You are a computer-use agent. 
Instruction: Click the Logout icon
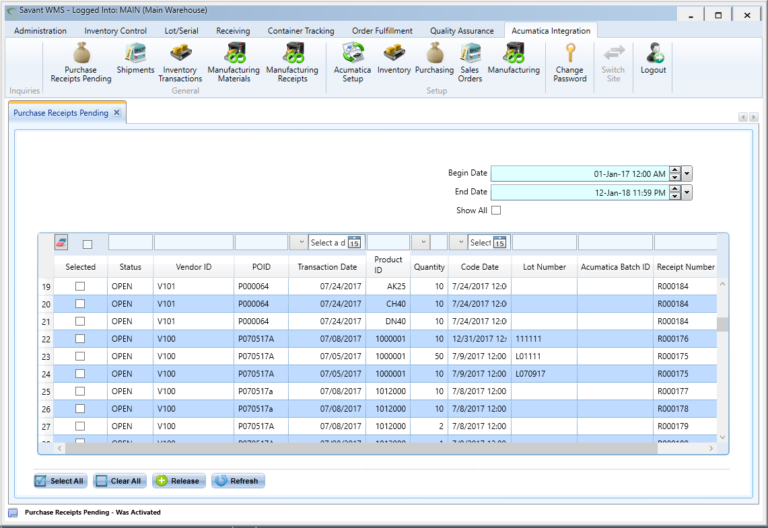point(654,53)
